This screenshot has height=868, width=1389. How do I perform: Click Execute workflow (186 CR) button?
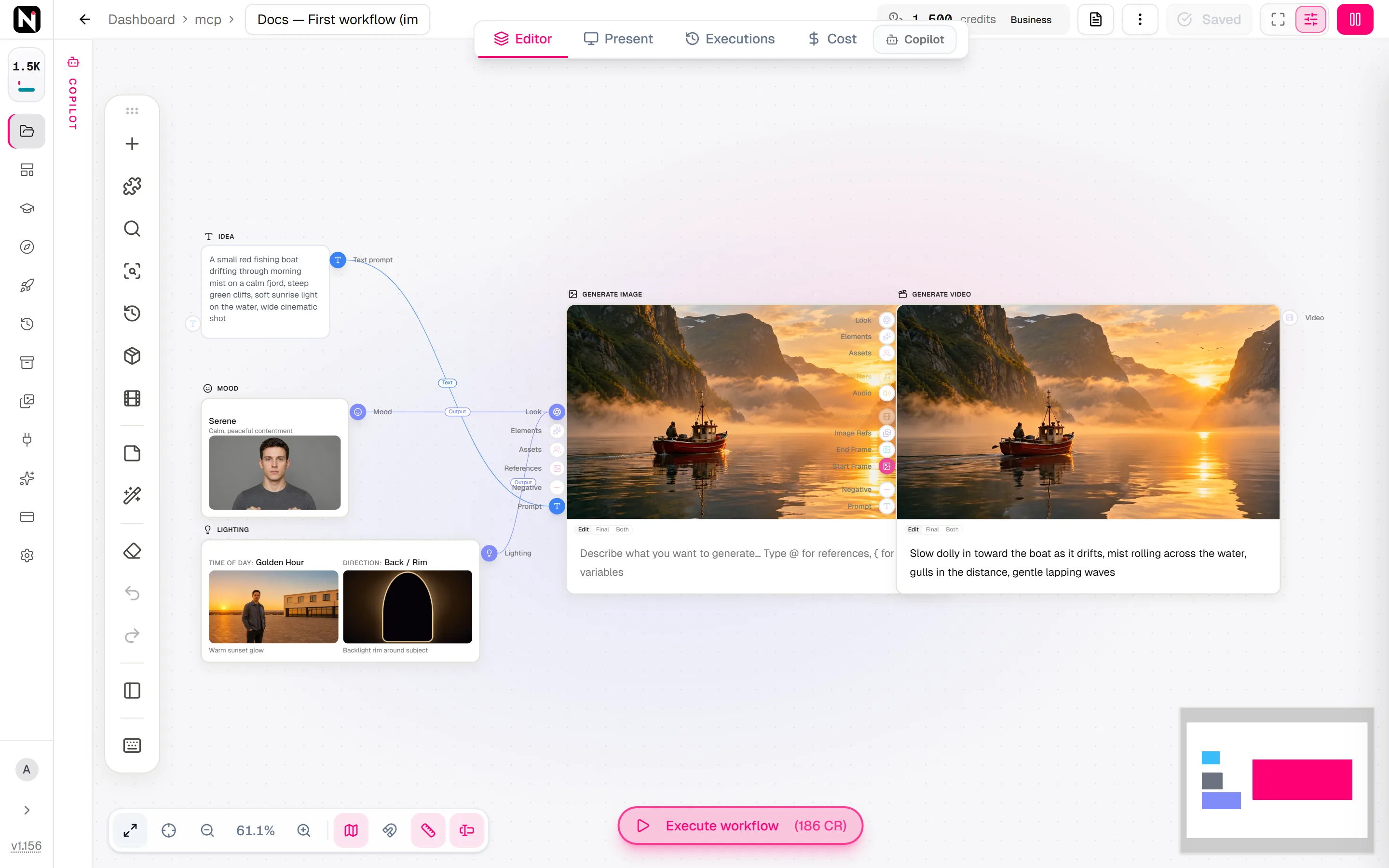(740, 826)
